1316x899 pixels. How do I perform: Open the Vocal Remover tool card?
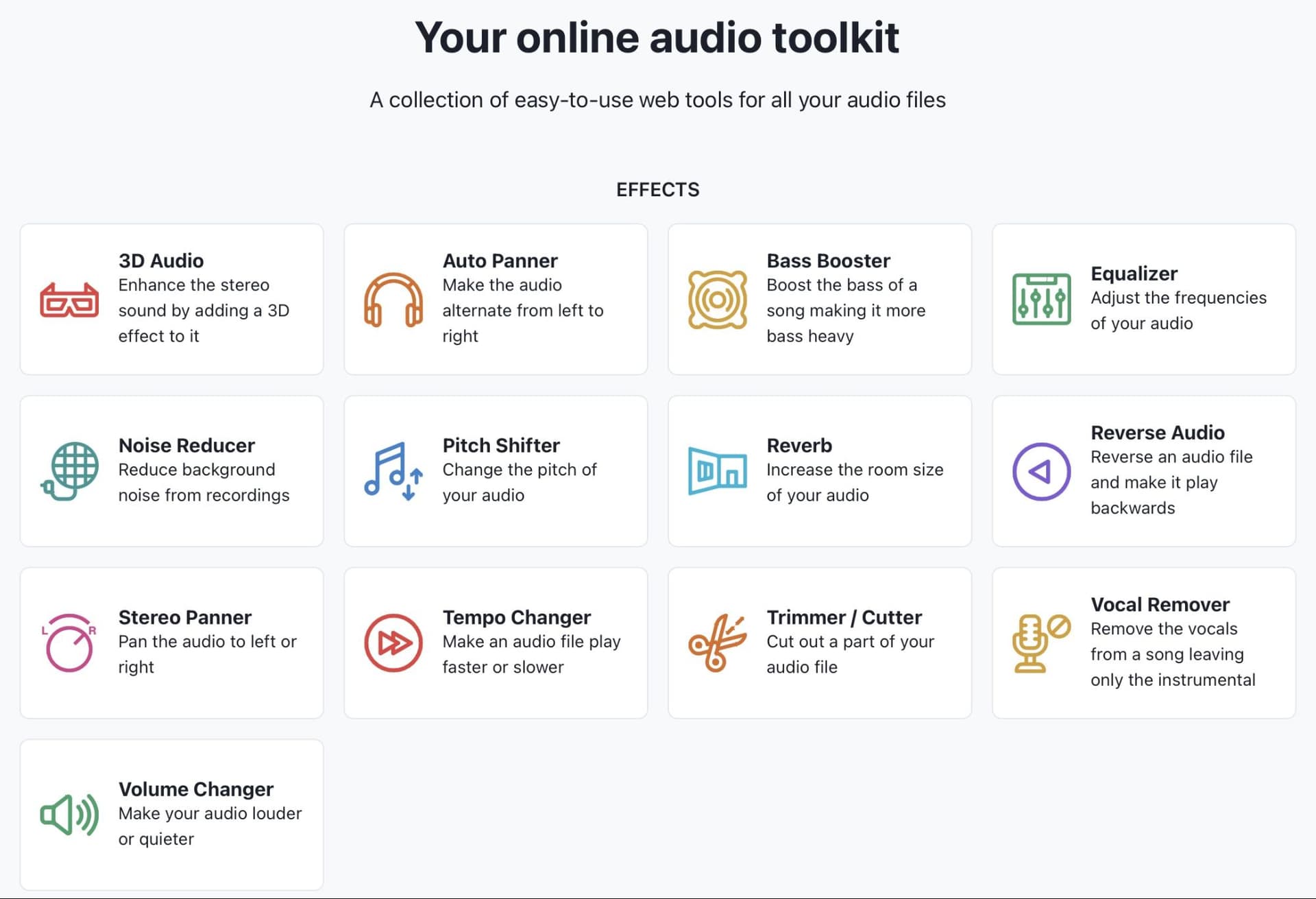click(1144, 643)
